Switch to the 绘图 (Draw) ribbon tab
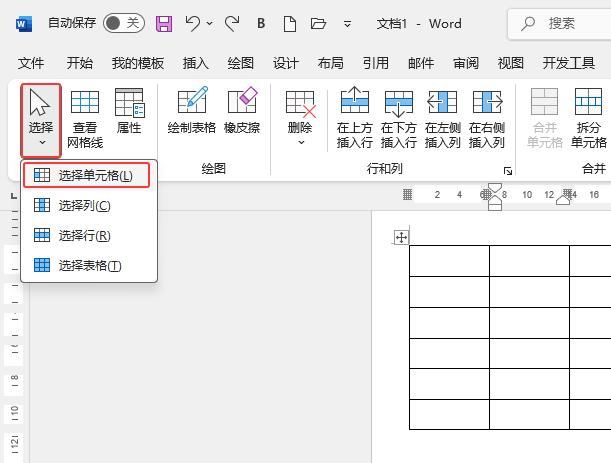Viewport: 611px width, 463px height. (241, 63)
